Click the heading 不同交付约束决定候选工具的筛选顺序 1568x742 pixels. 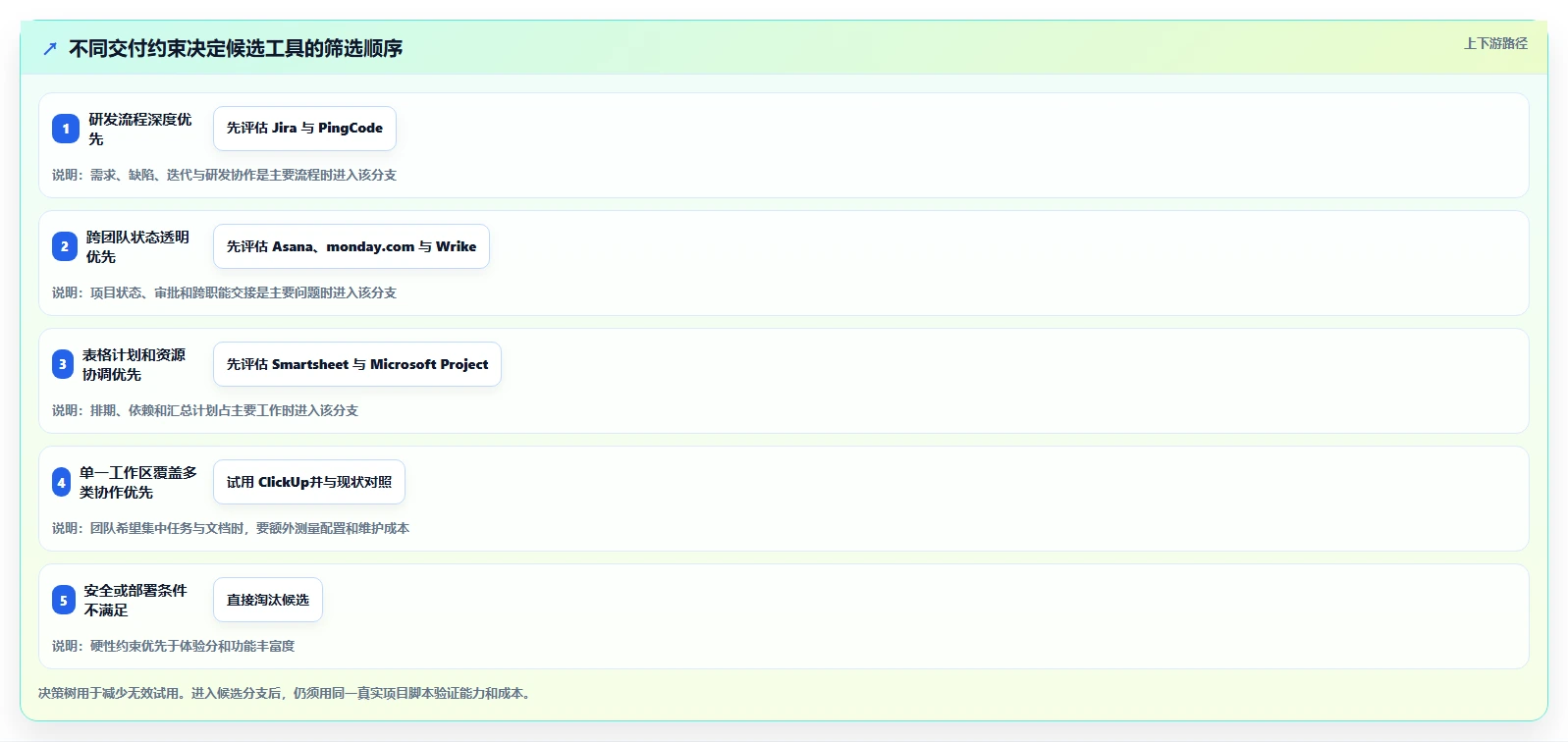point(236,48)
